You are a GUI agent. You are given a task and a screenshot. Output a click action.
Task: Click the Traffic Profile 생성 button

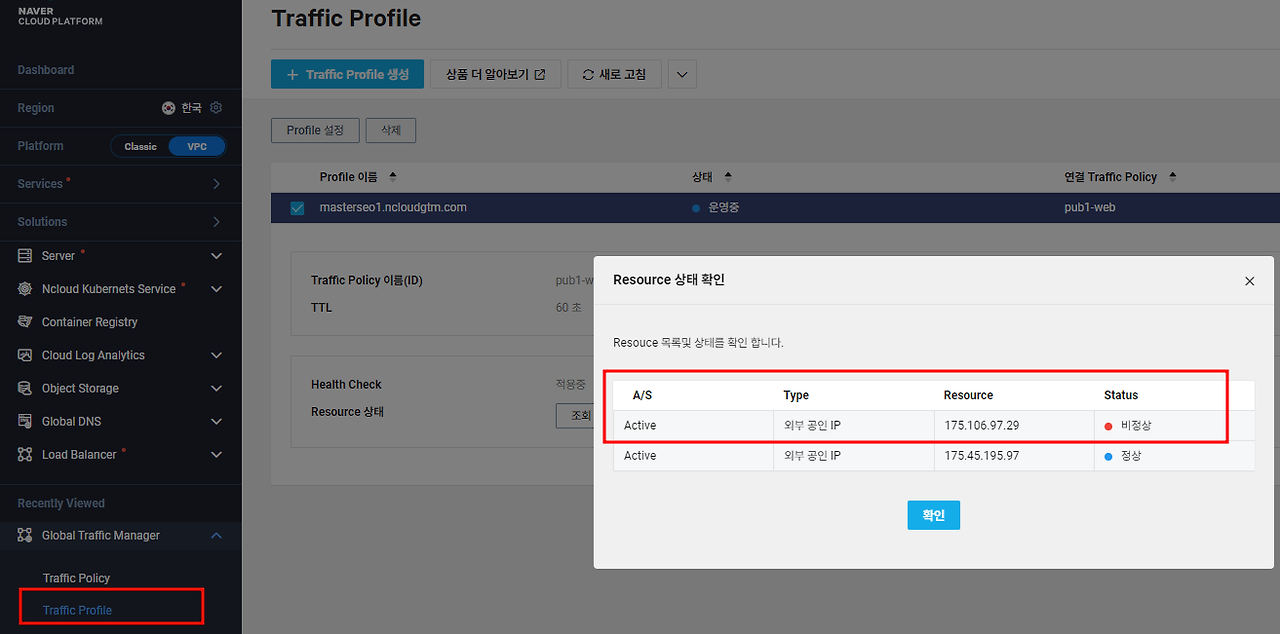point(347,74)
